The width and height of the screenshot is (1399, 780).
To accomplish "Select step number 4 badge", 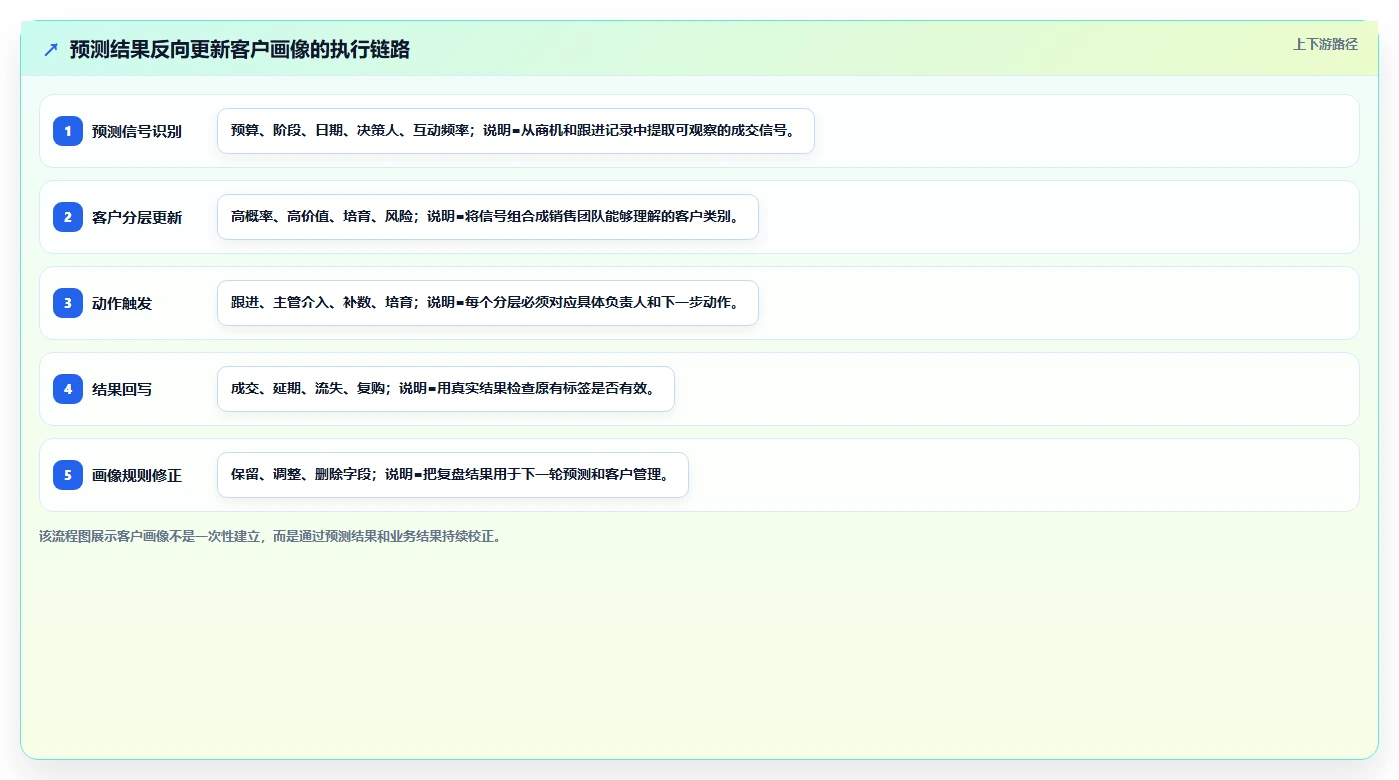I will coord(68,389).
